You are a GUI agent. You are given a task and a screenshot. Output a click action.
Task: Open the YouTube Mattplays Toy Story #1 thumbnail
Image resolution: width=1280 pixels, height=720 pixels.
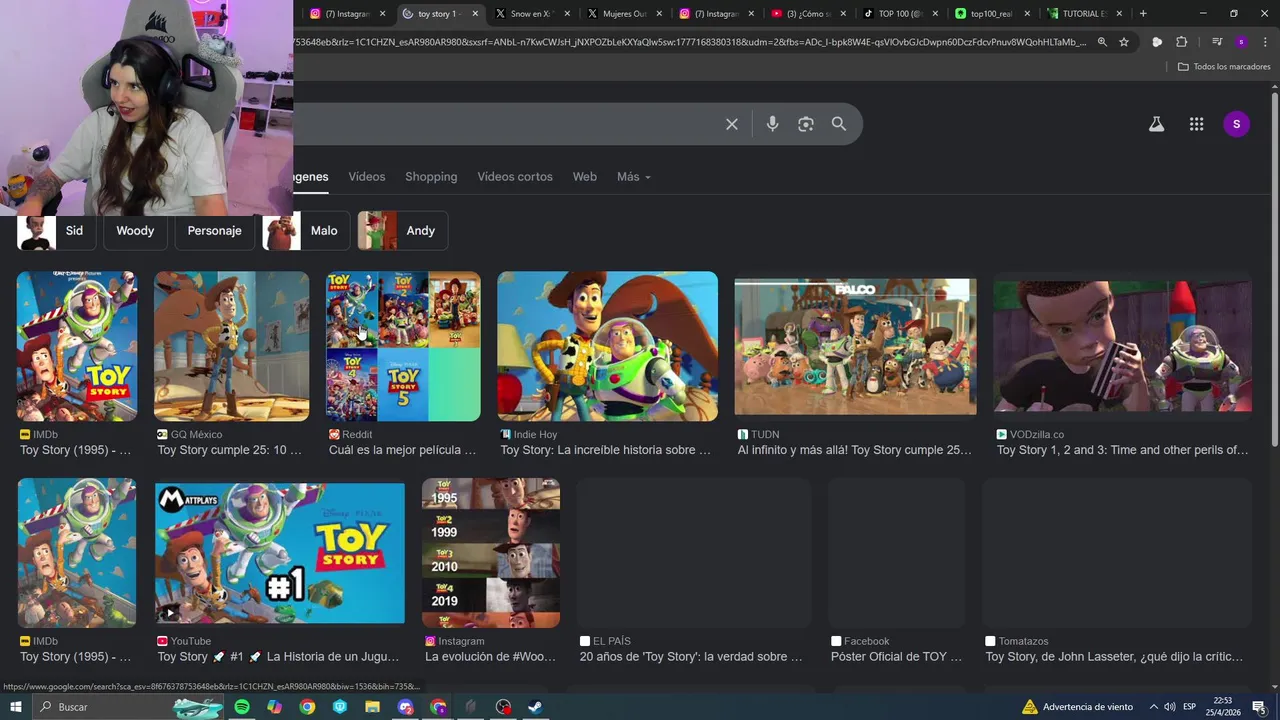[x=280, y=553]
